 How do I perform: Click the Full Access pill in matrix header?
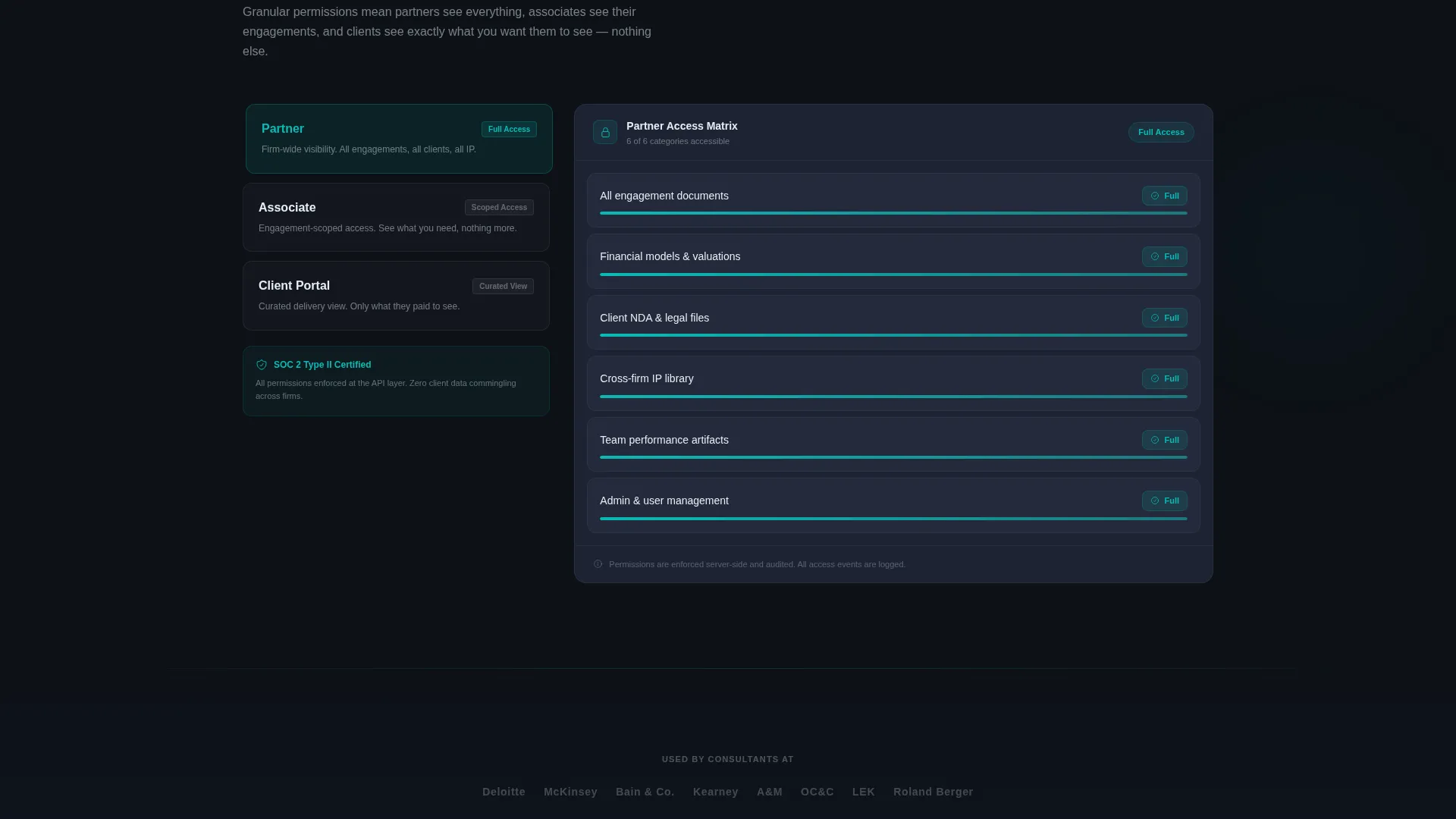pyautogui.click(x=1161, y=132)
